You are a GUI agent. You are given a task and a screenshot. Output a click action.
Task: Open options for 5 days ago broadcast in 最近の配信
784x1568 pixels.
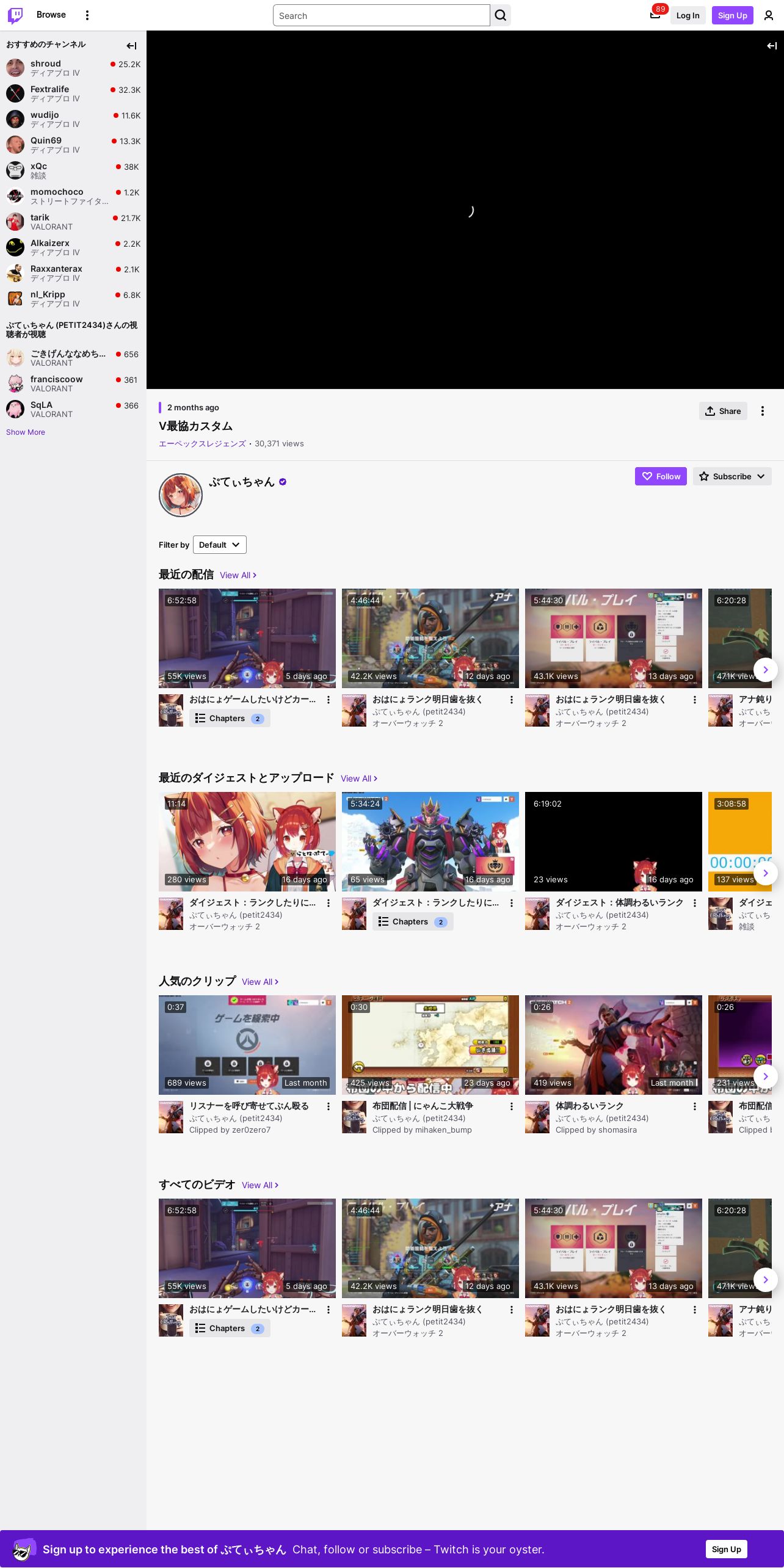(328, 700)
